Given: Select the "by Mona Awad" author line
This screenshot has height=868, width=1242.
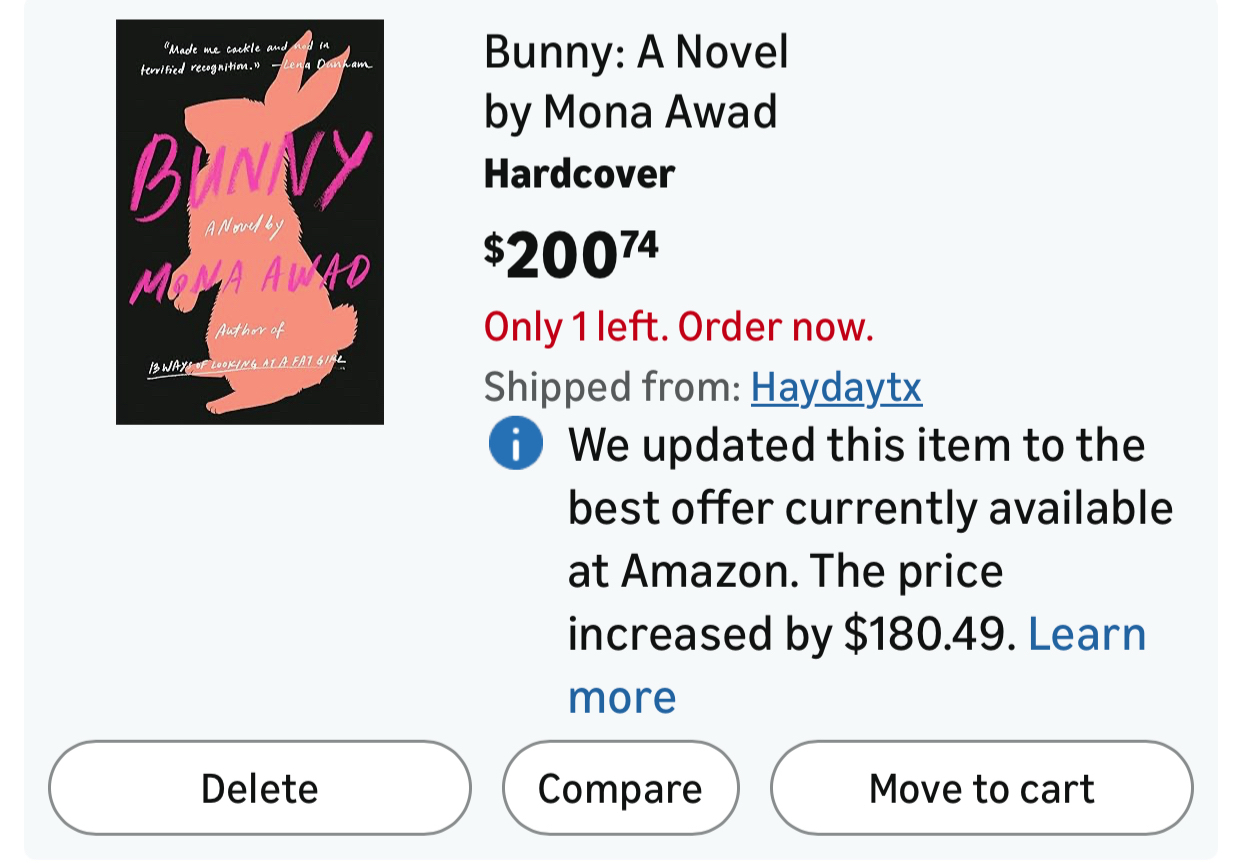Looking at the screenshot, I should point(630,112).
